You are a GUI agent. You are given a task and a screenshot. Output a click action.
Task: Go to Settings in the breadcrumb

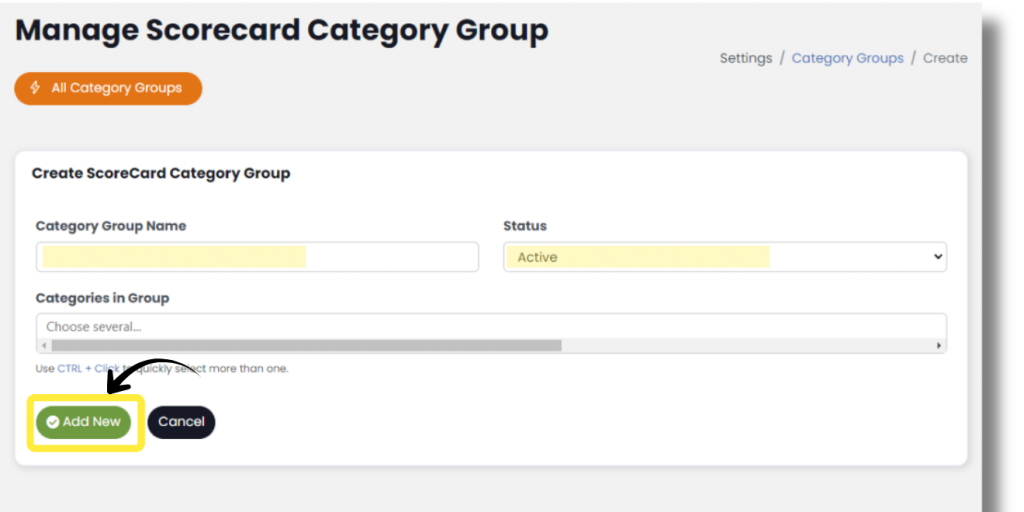coord(745,58)
